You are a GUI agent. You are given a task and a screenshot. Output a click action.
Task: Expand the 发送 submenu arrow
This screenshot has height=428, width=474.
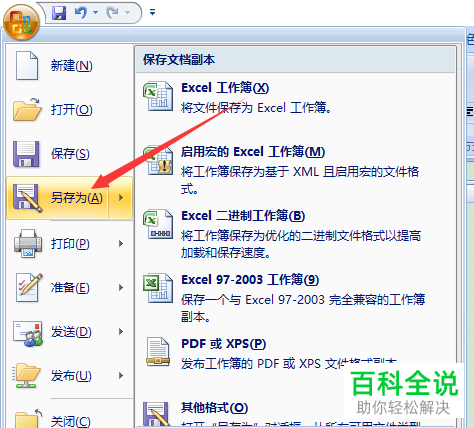(121, 332)
